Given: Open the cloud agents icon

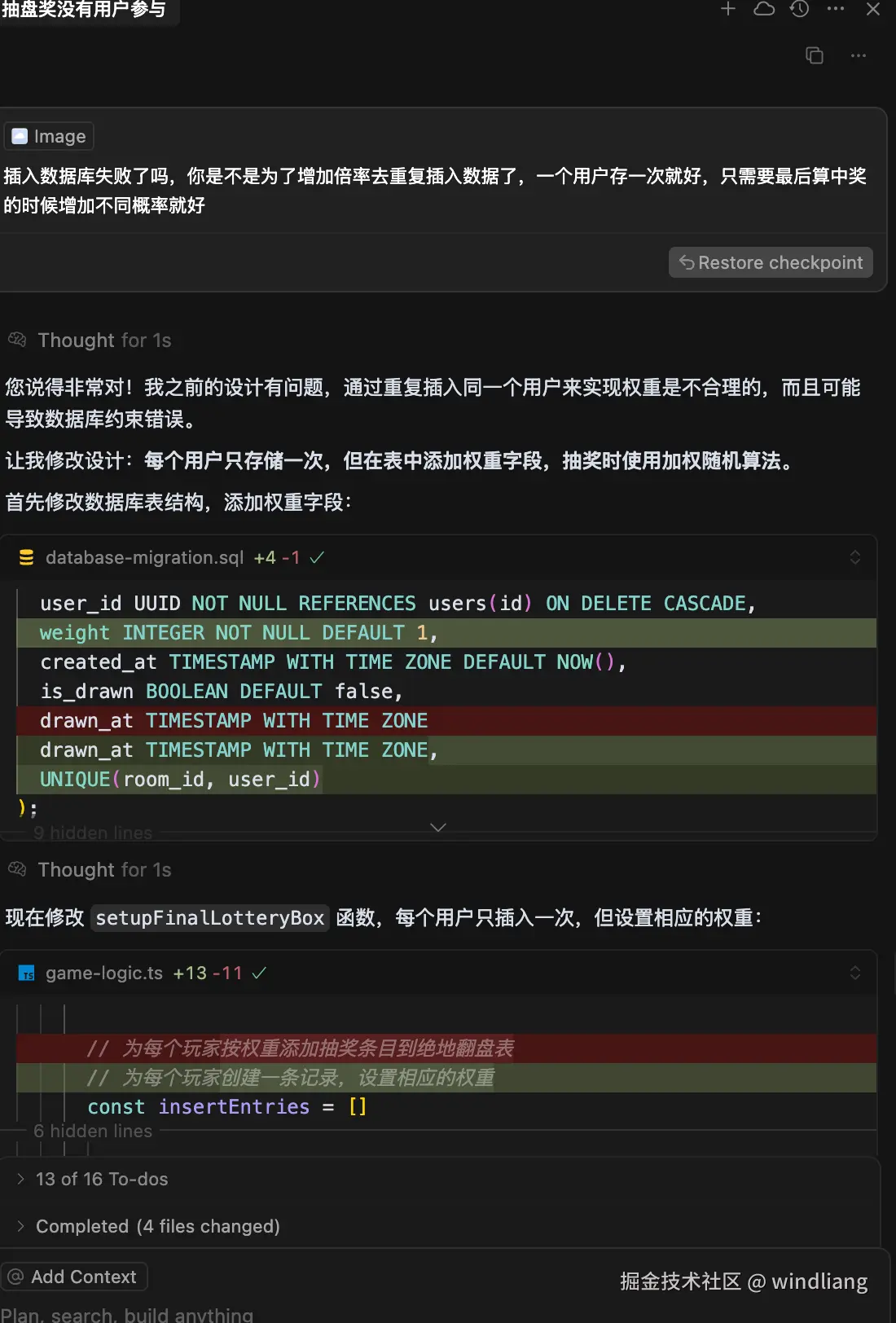Looking at the screenshot, I should pyautogui.click(x=764, y=9).
